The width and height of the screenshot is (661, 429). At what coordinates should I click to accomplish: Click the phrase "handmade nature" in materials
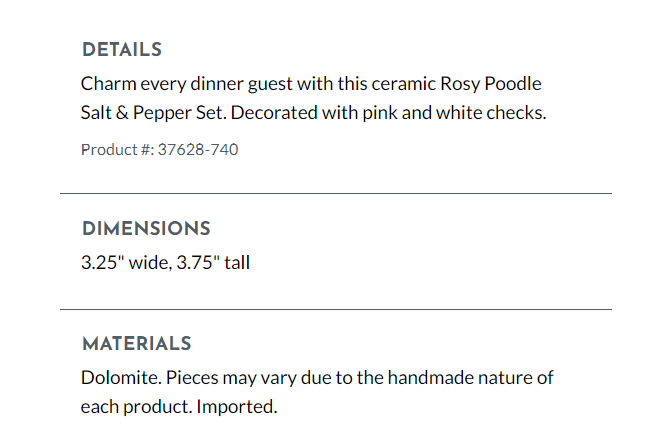coord(452,378)
